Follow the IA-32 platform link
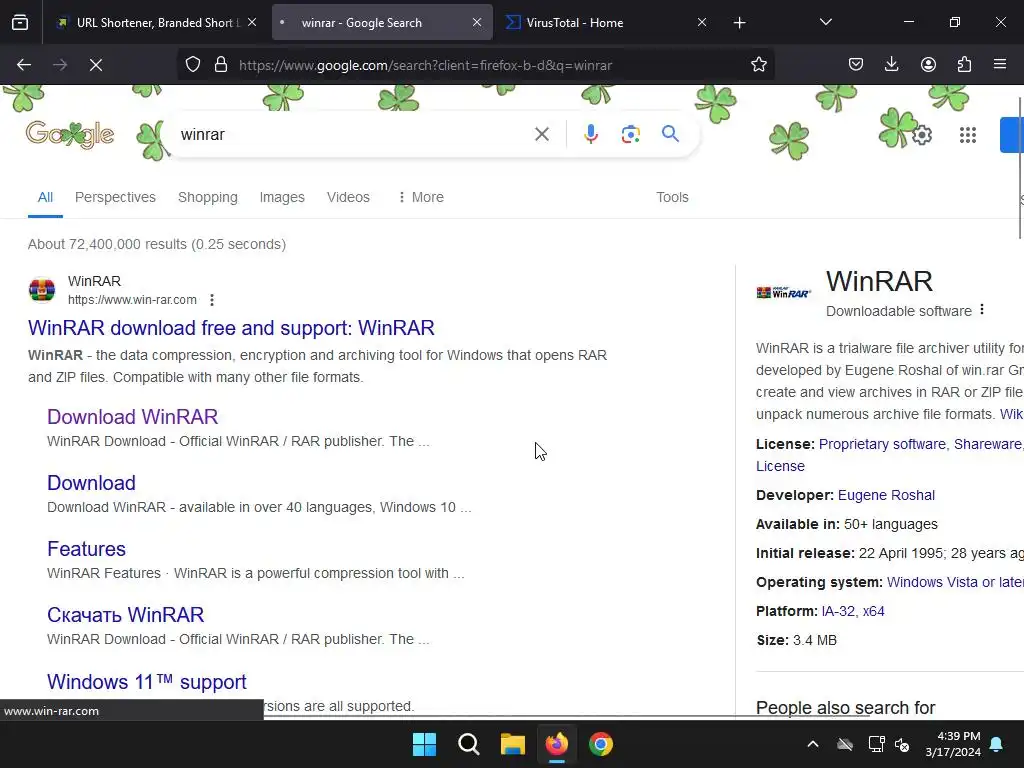The height and width of the screenshot is (768, 1024). (838, 611)
